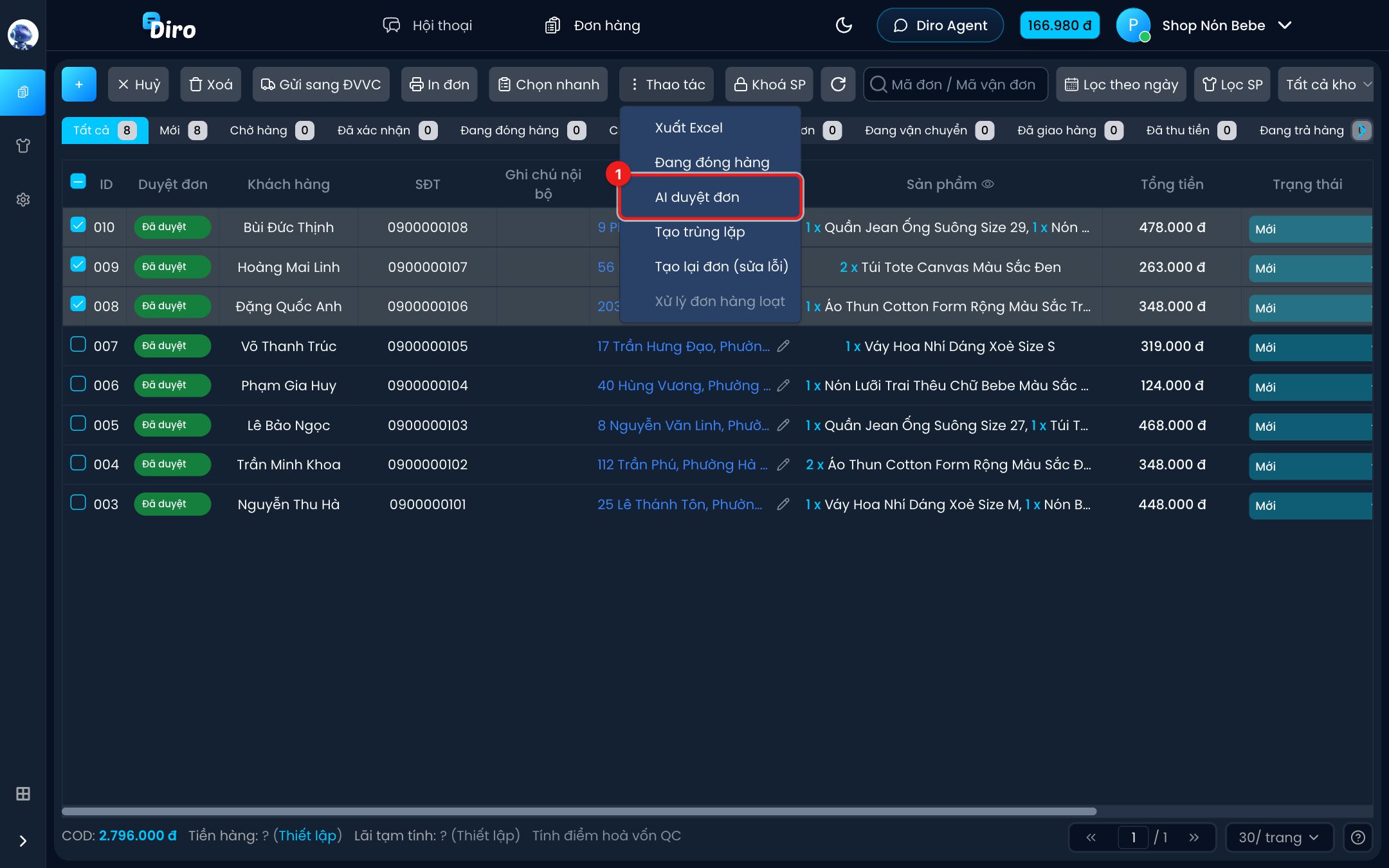The height and width of the screenshot is (868, 1389).
Task: Click the refresh orders icon button
Action: [838, 84]
